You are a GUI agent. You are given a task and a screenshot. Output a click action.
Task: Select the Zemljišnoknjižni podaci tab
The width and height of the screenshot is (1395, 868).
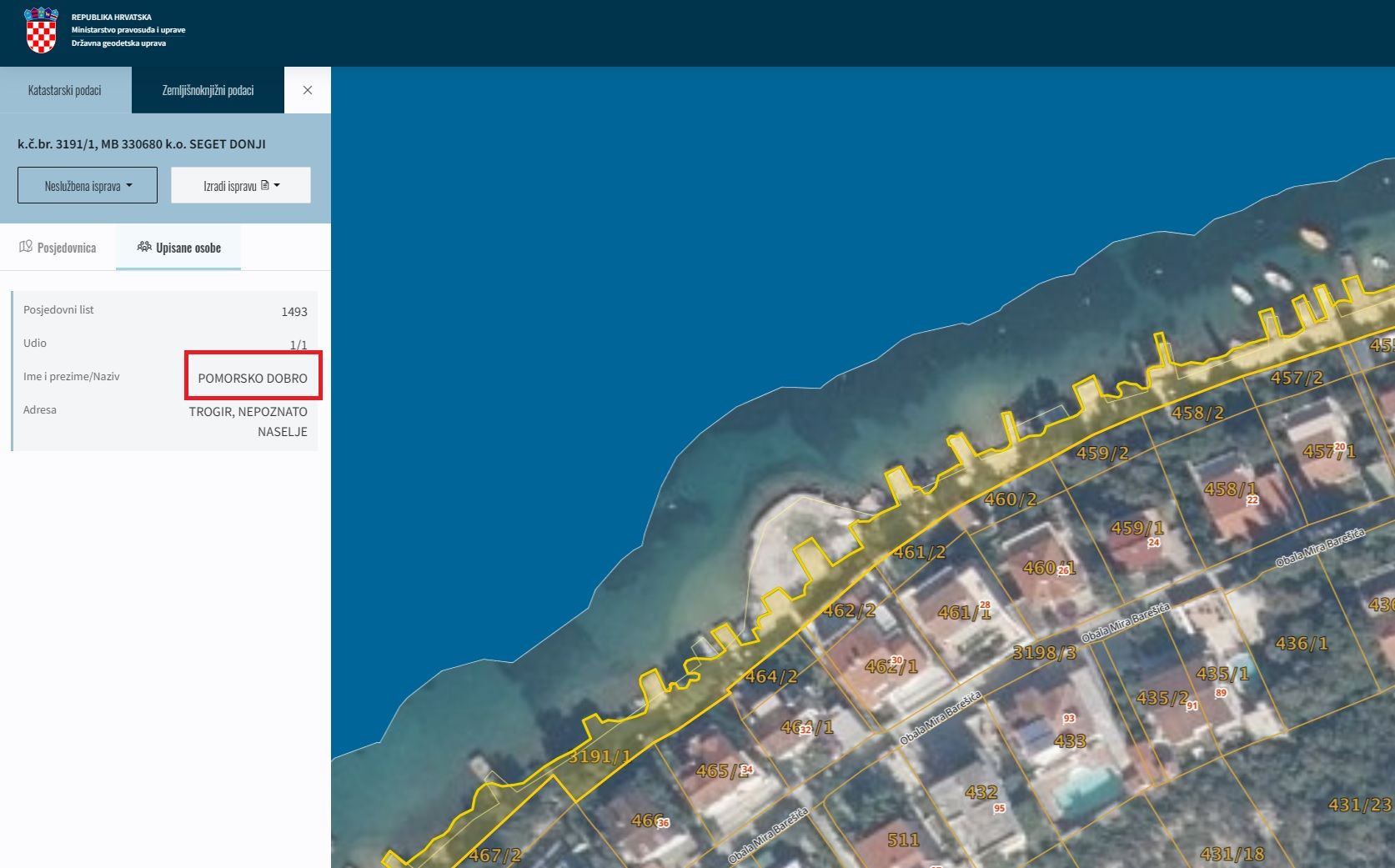pos(208,90)
